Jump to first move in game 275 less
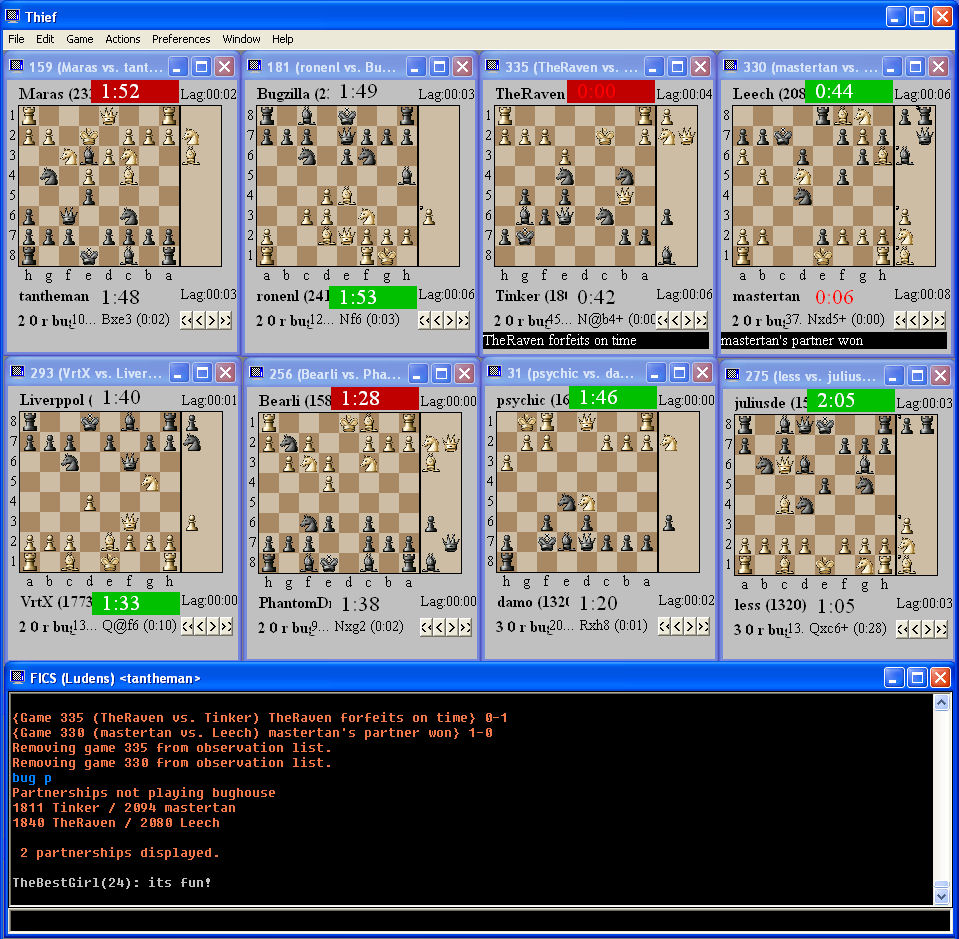This screenshot has height=939, width=959. click(902, 629)
